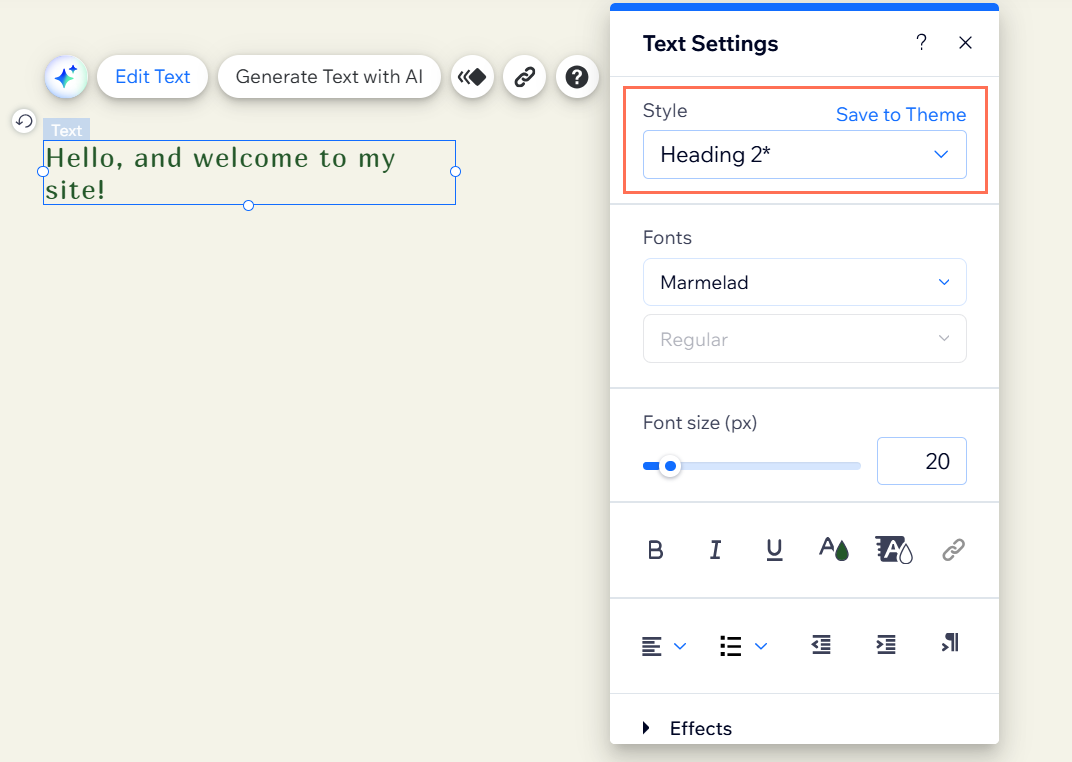Click the link icon in floating toolbar

(524, 77)
